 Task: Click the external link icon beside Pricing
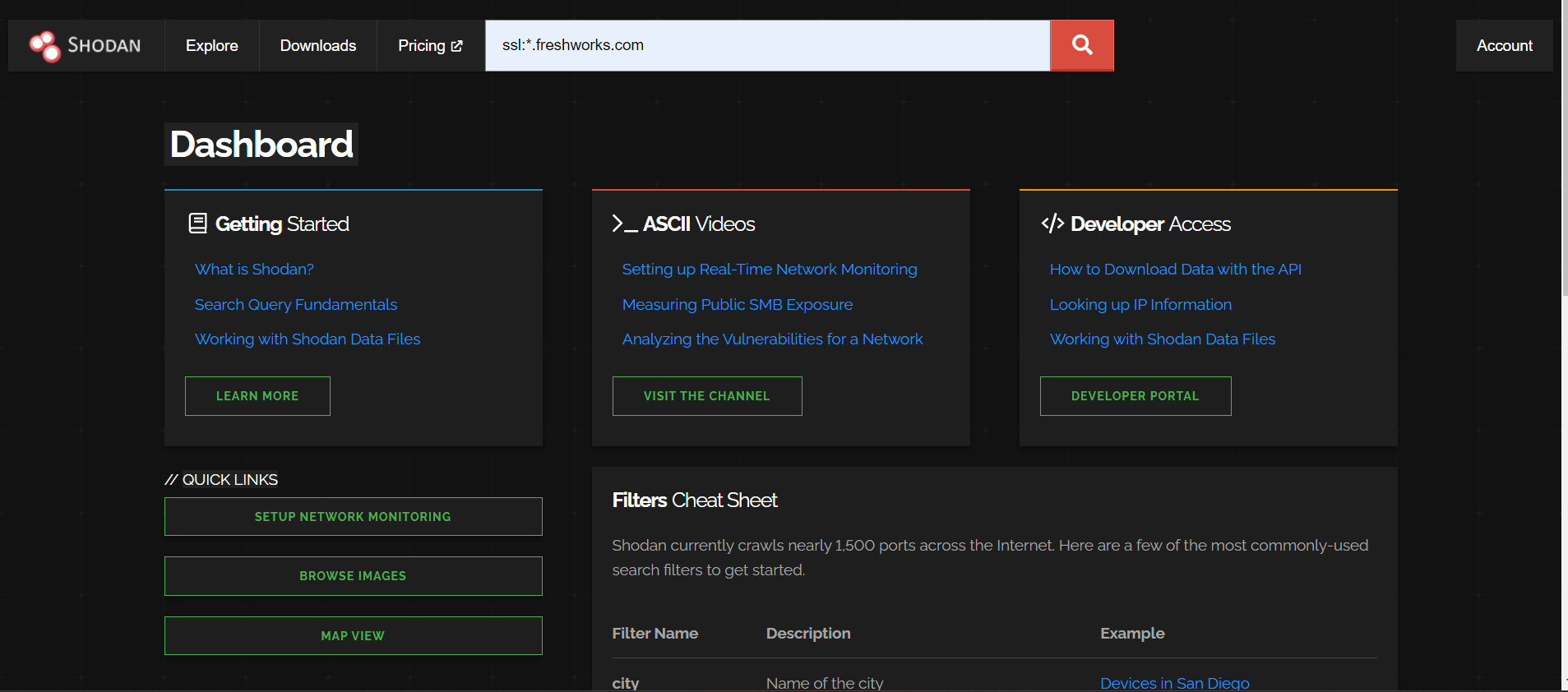(456, 46)
